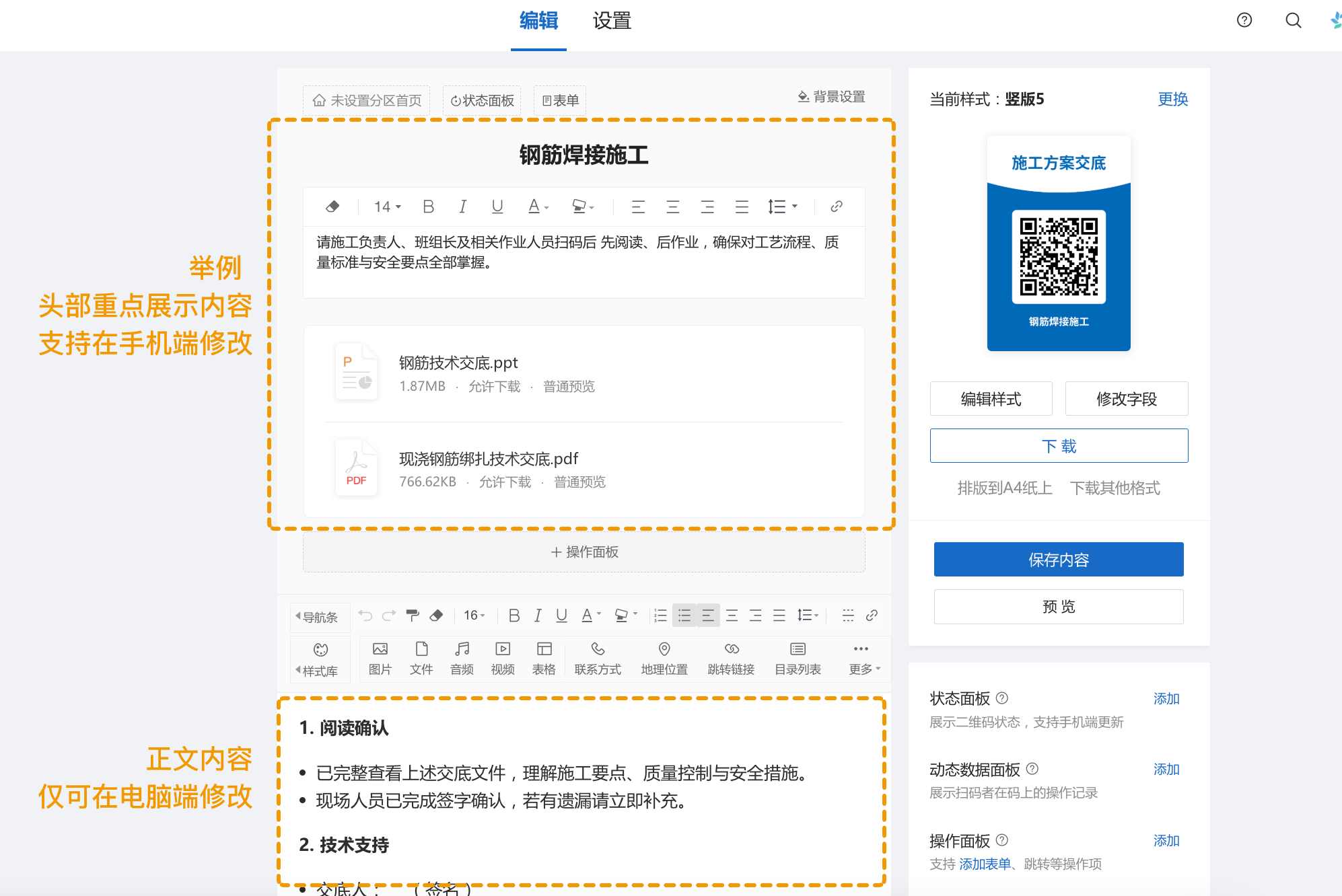Toggle italic in the header text toolbar

(x=462, y=207)
